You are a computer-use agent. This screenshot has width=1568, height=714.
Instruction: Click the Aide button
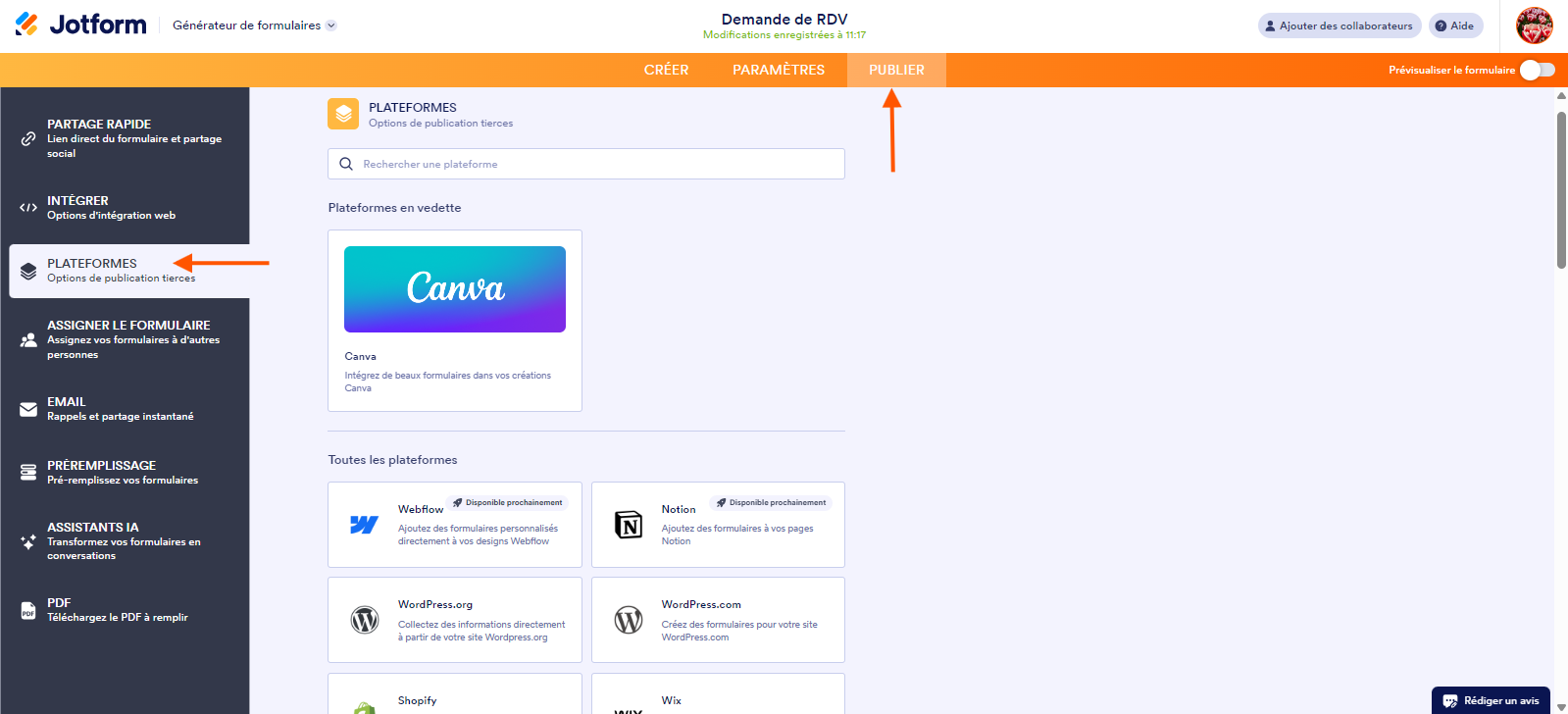(1455, 25)
